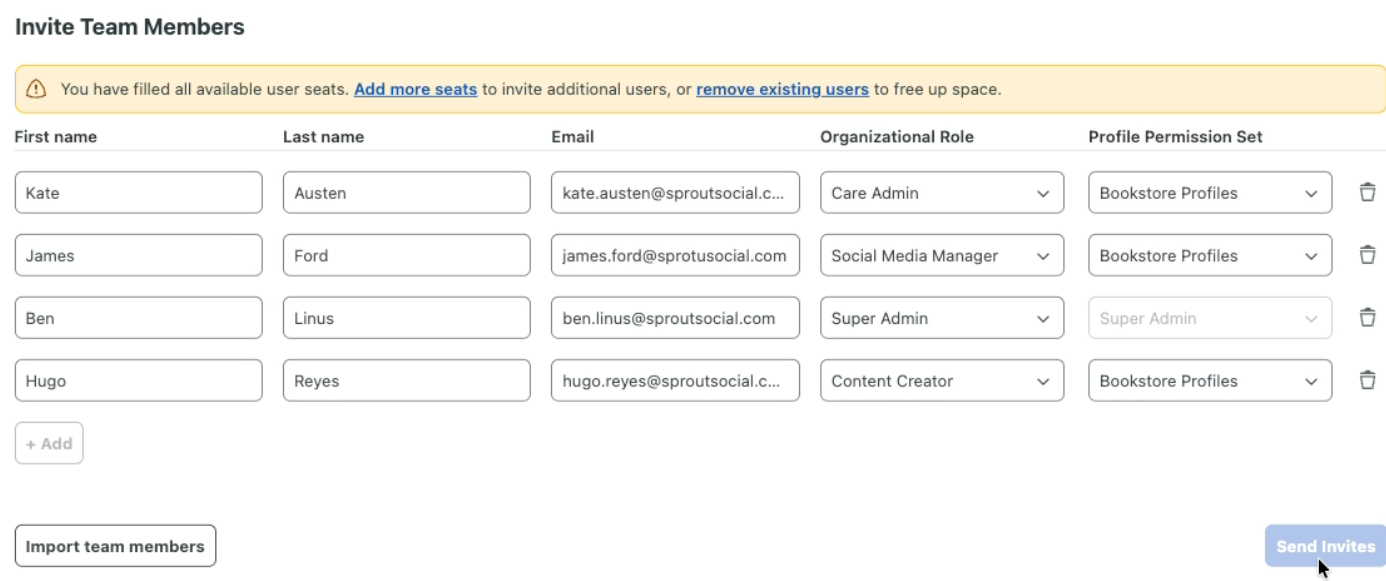Click the Send Invites button

tap(1325, 546)
